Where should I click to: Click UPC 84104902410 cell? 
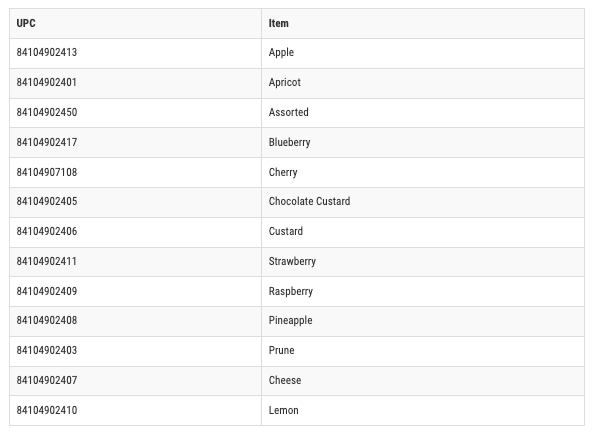click(x=135, y=411)
